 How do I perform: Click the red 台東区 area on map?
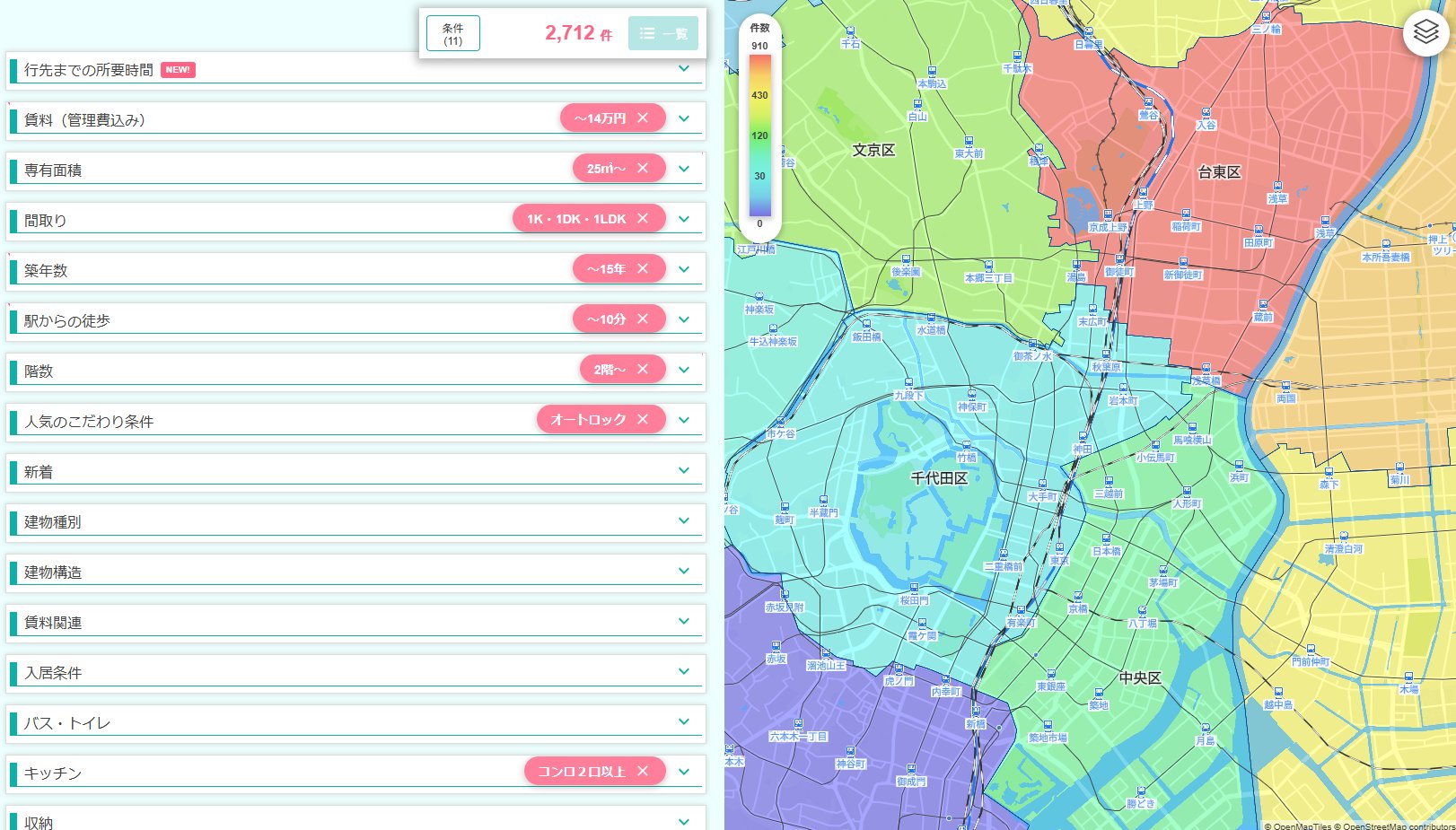tap(1219, 172)
